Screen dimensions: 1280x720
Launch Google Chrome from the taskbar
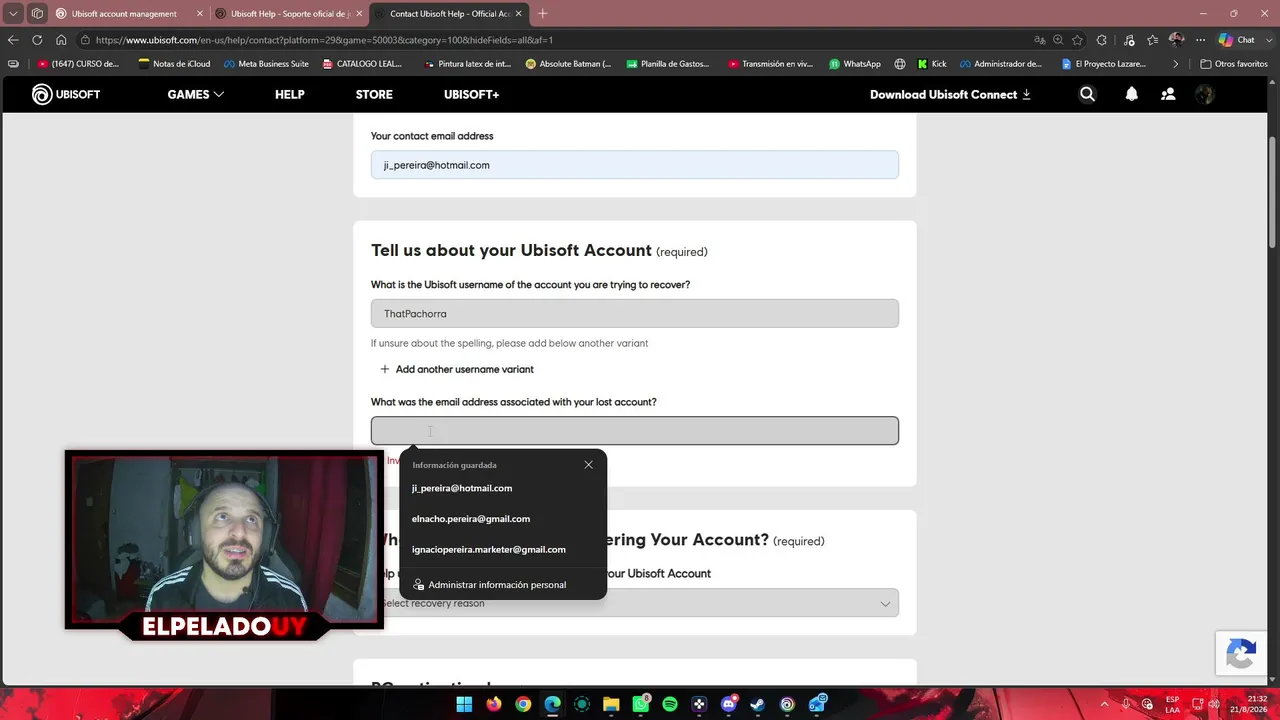point(523,704)
